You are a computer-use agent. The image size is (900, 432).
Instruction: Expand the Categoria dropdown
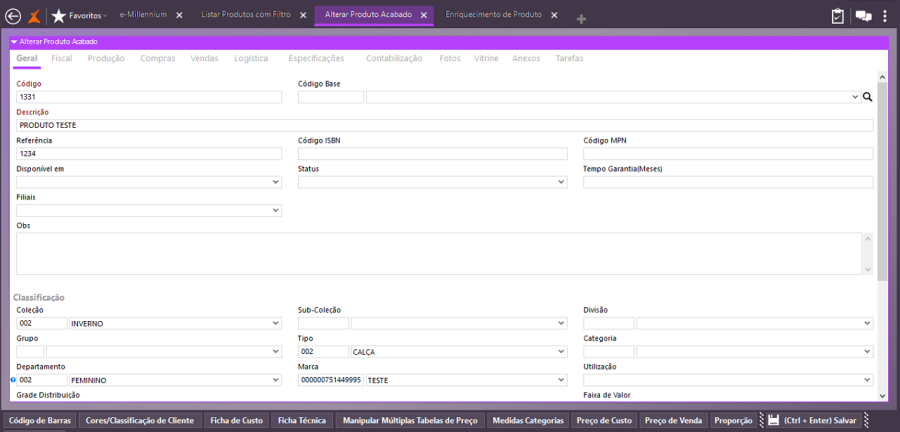[868, 352]
